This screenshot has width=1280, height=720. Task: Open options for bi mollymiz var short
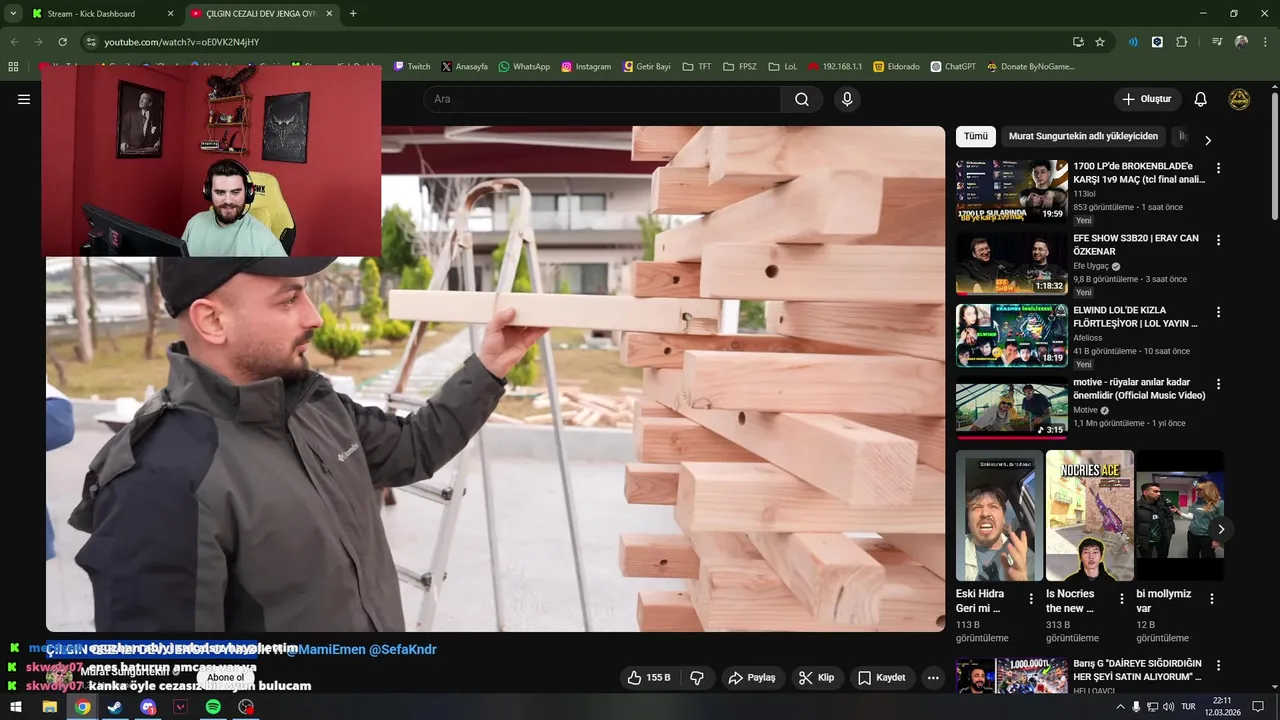point(1212,599)
